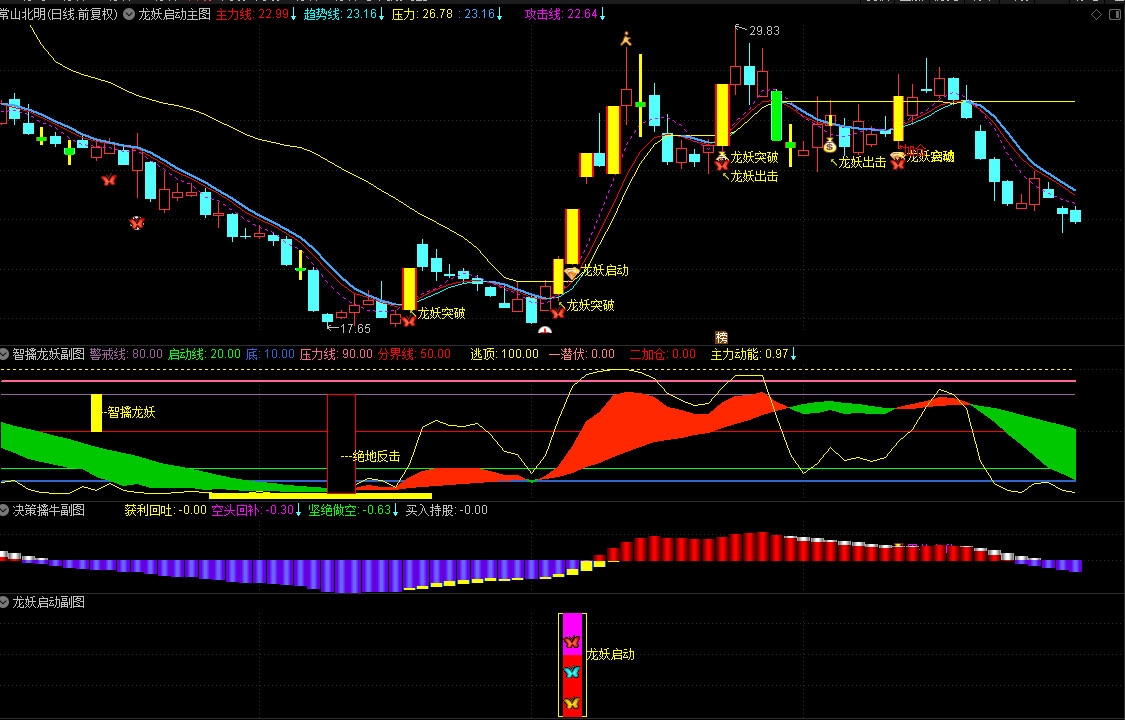Click the orange butterfly at bottom of 龙妖启动副图 bar
The image size is (1125, 720).
(x=572, y=703)
